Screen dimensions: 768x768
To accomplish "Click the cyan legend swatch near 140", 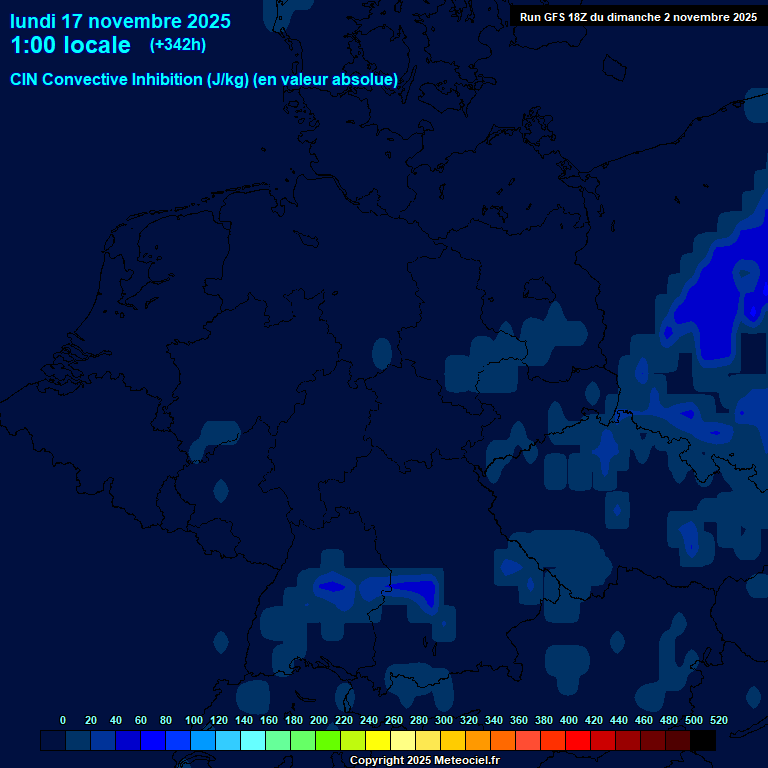I will 253,741.
